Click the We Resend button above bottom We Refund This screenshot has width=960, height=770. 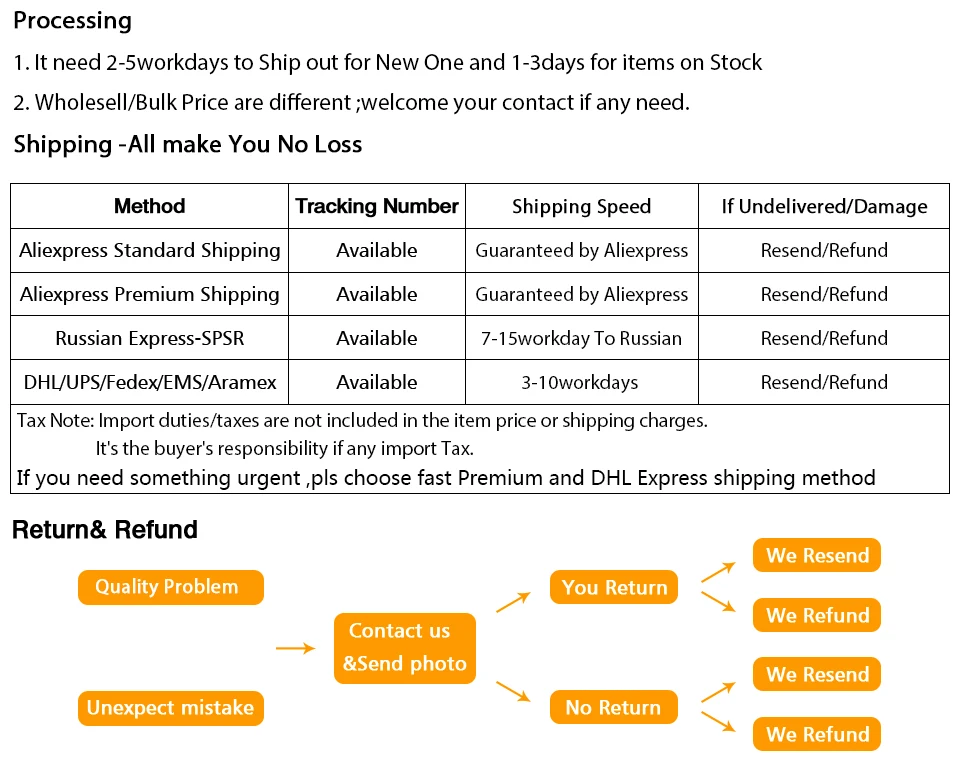coord(817,674)
